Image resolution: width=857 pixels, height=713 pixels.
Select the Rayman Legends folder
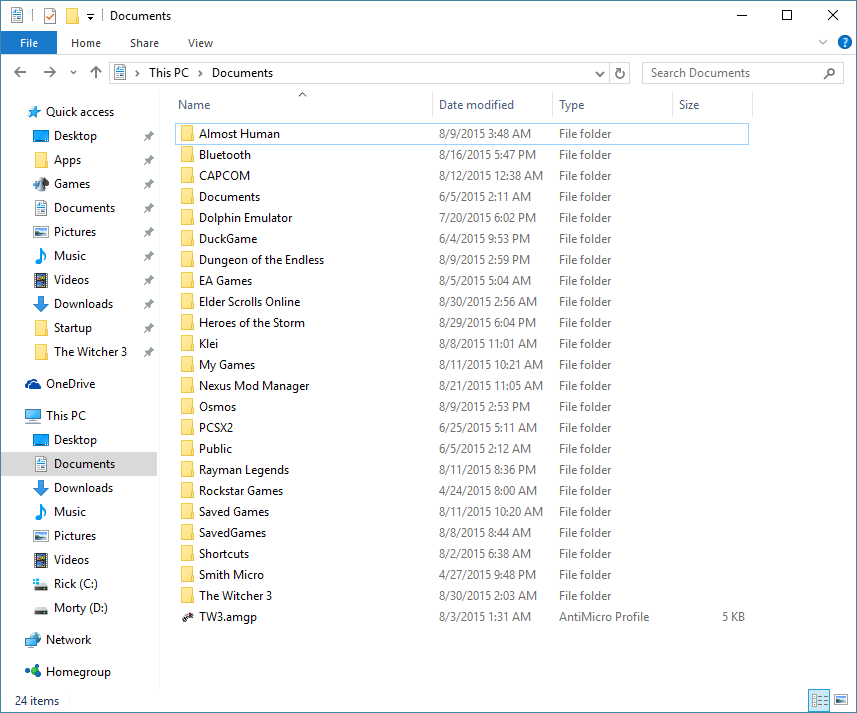click(x=462, y=470)
